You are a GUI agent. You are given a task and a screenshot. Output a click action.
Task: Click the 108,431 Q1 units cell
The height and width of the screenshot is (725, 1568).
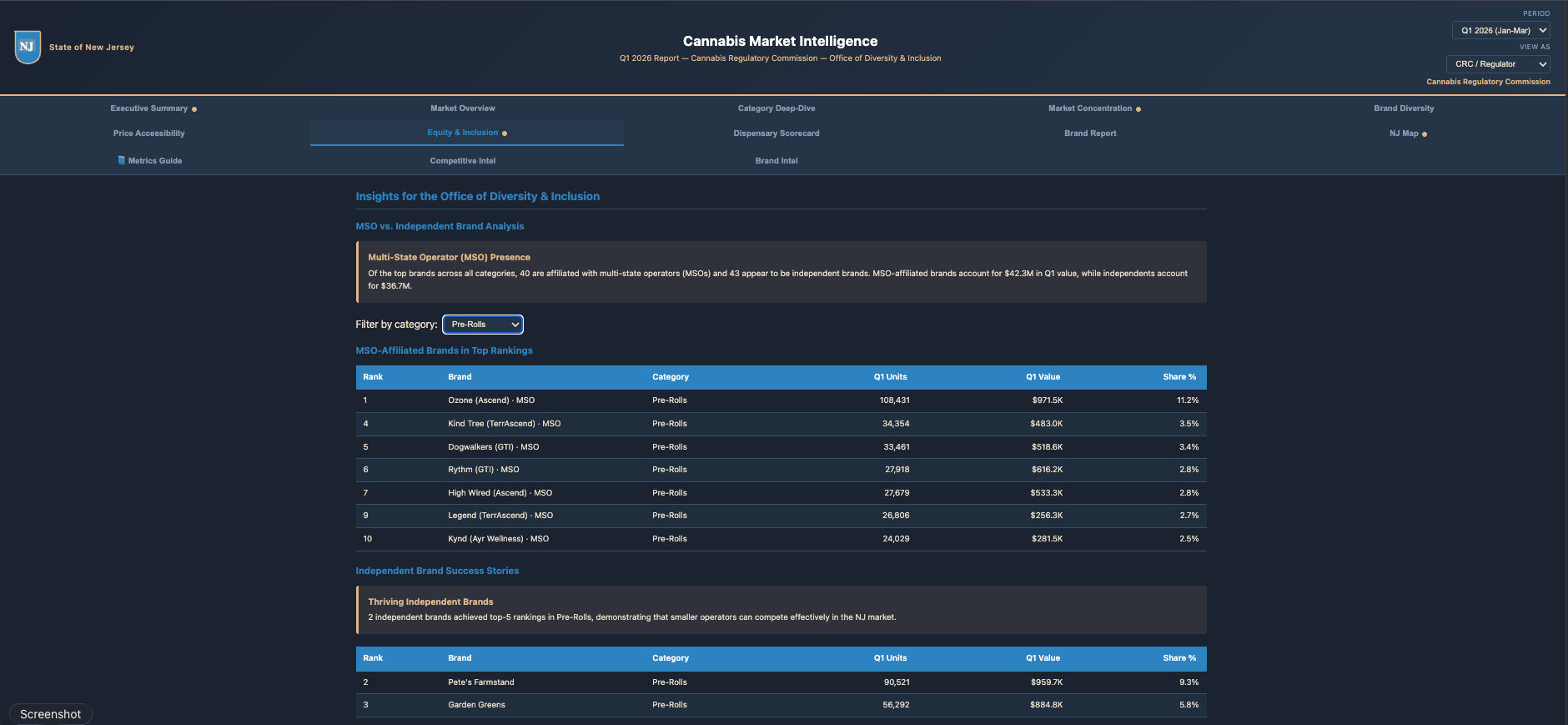[895, 400]
